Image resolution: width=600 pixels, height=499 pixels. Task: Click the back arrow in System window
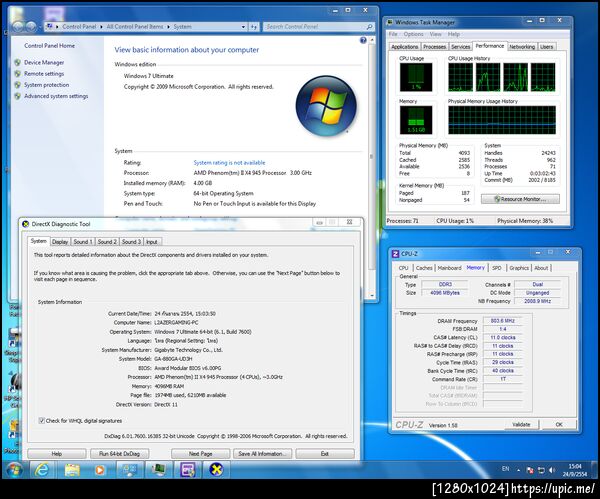18,26
